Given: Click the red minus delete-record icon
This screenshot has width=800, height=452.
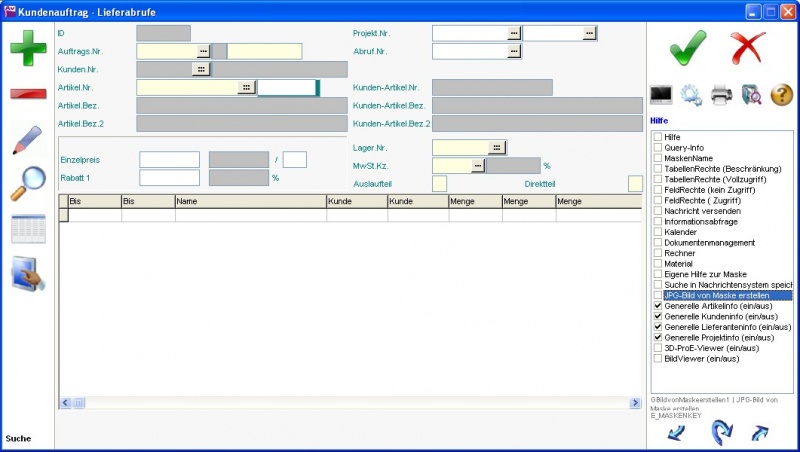Looking at the screenshot, I should (x=28, y=94).
